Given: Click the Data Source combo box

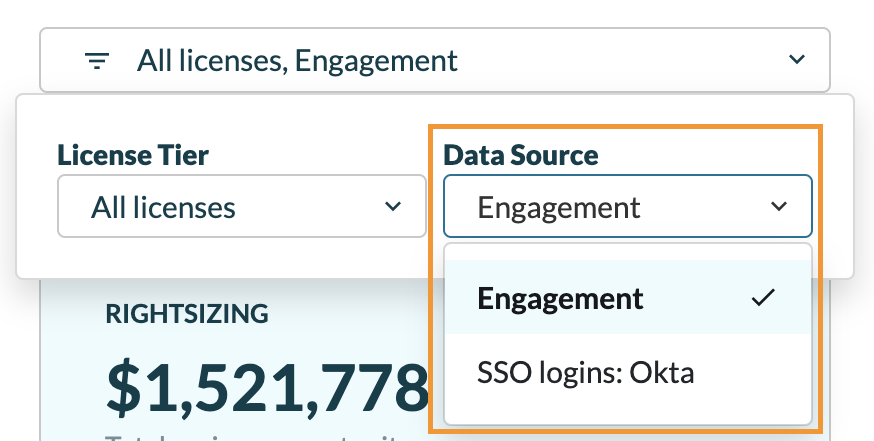Looking at the screenshot, I should 628,206.
